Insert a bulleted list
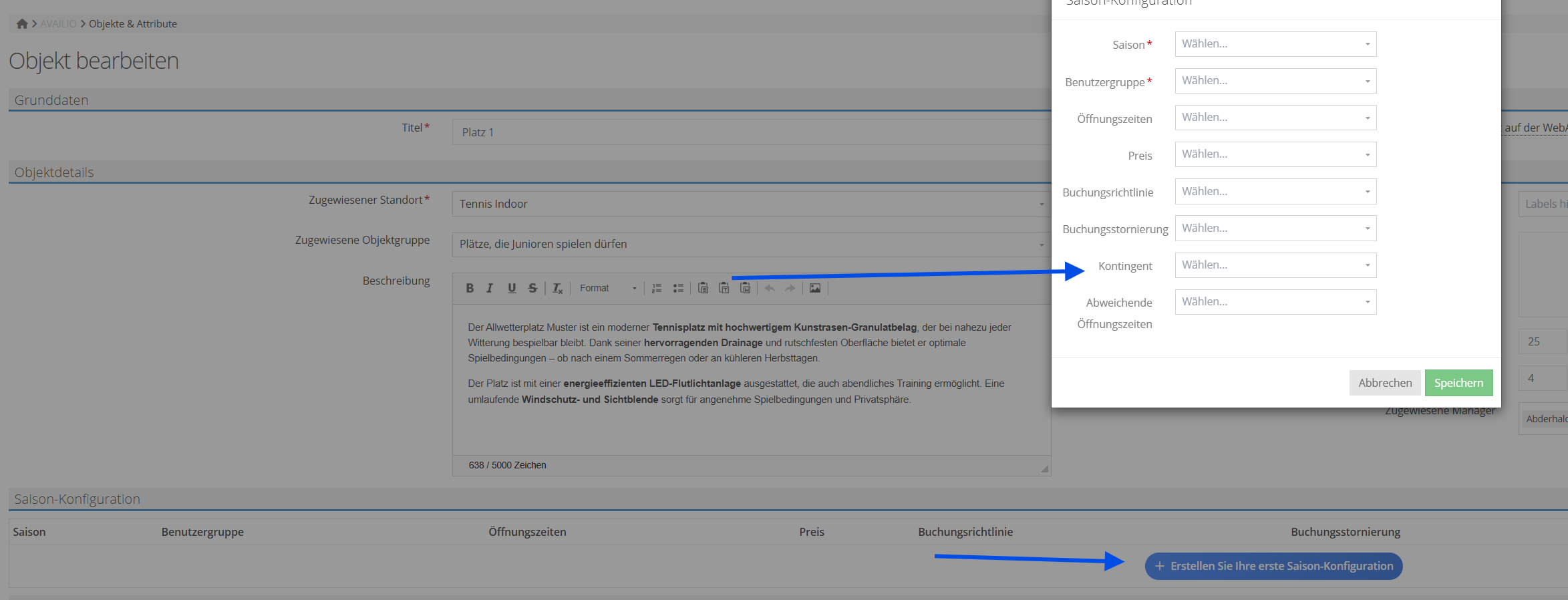 [678, 288]
